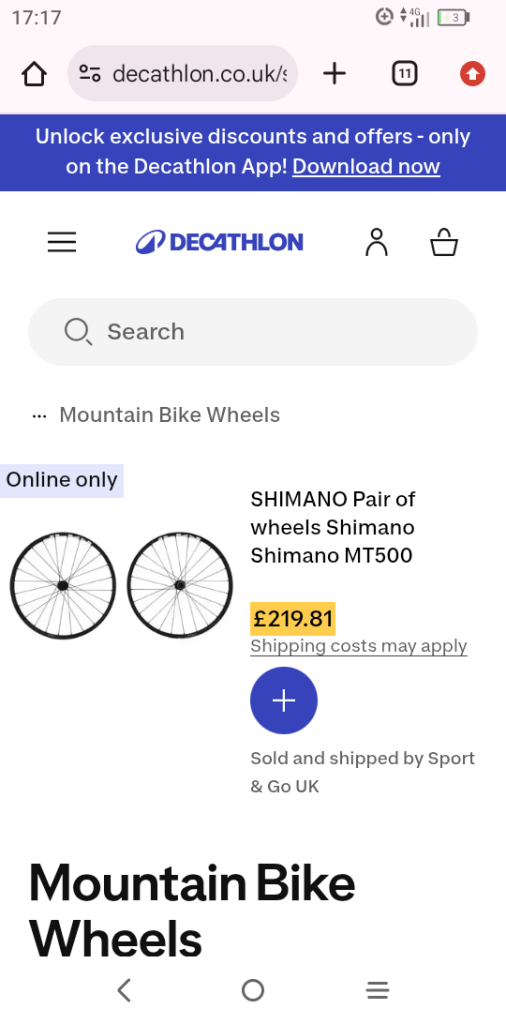Tap the Decathlon logo
Screen dimensions: 506x1024
(219, 242)
